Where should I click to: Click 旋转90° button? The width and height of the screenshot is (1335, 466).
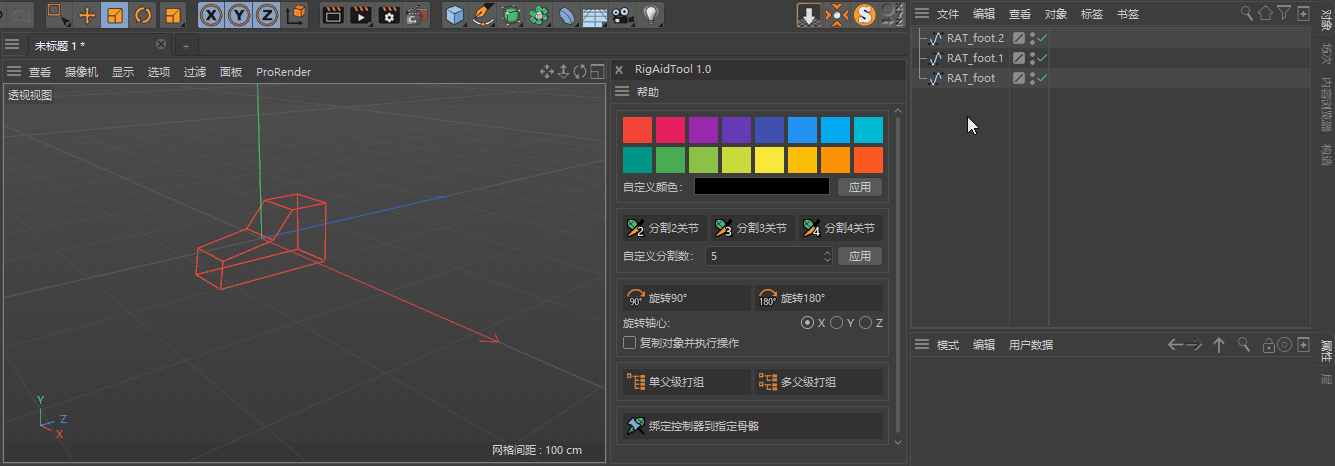click(x=686, y=298)
